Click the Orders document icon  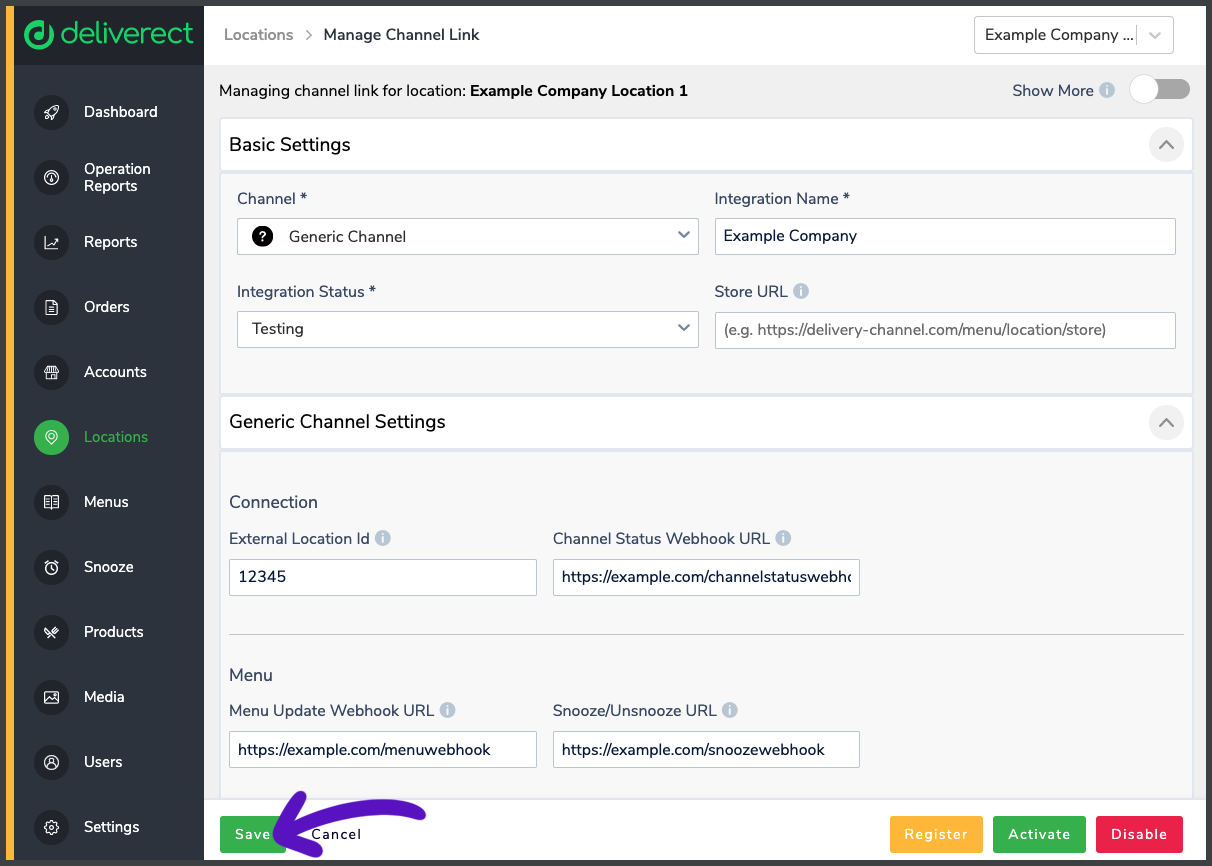51,307
